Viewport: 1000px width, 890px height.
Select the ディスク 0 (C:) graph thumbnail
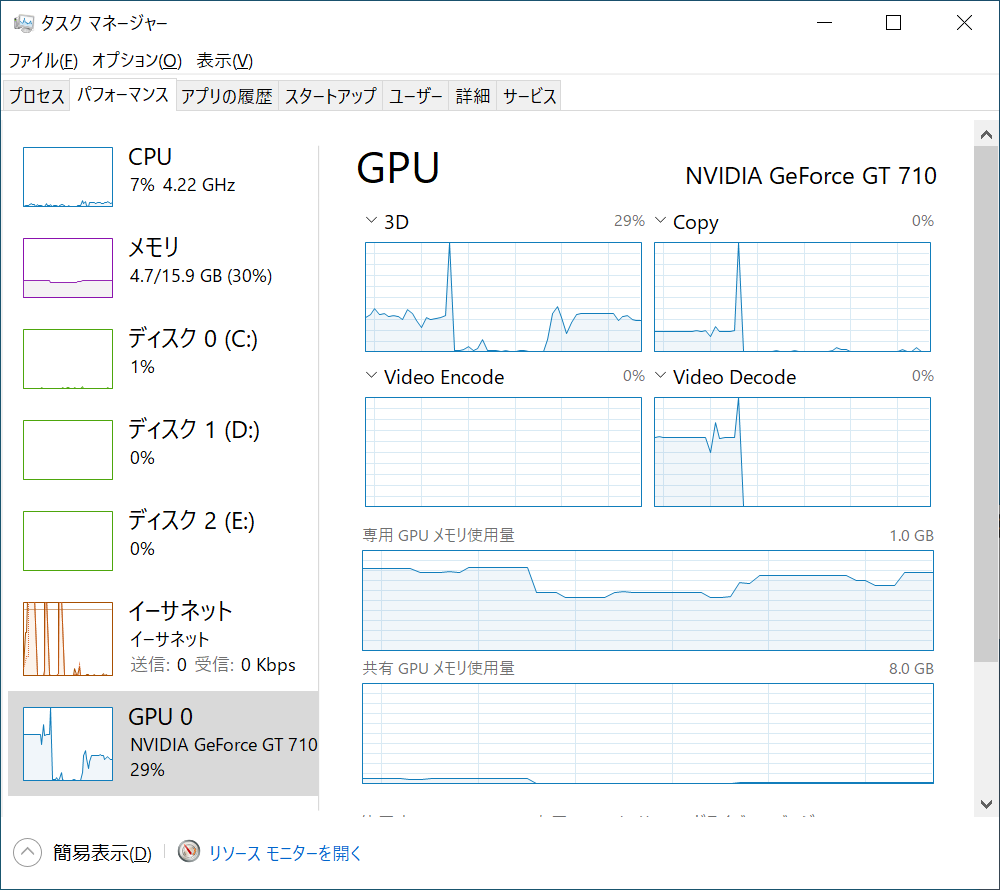point(68,359)
